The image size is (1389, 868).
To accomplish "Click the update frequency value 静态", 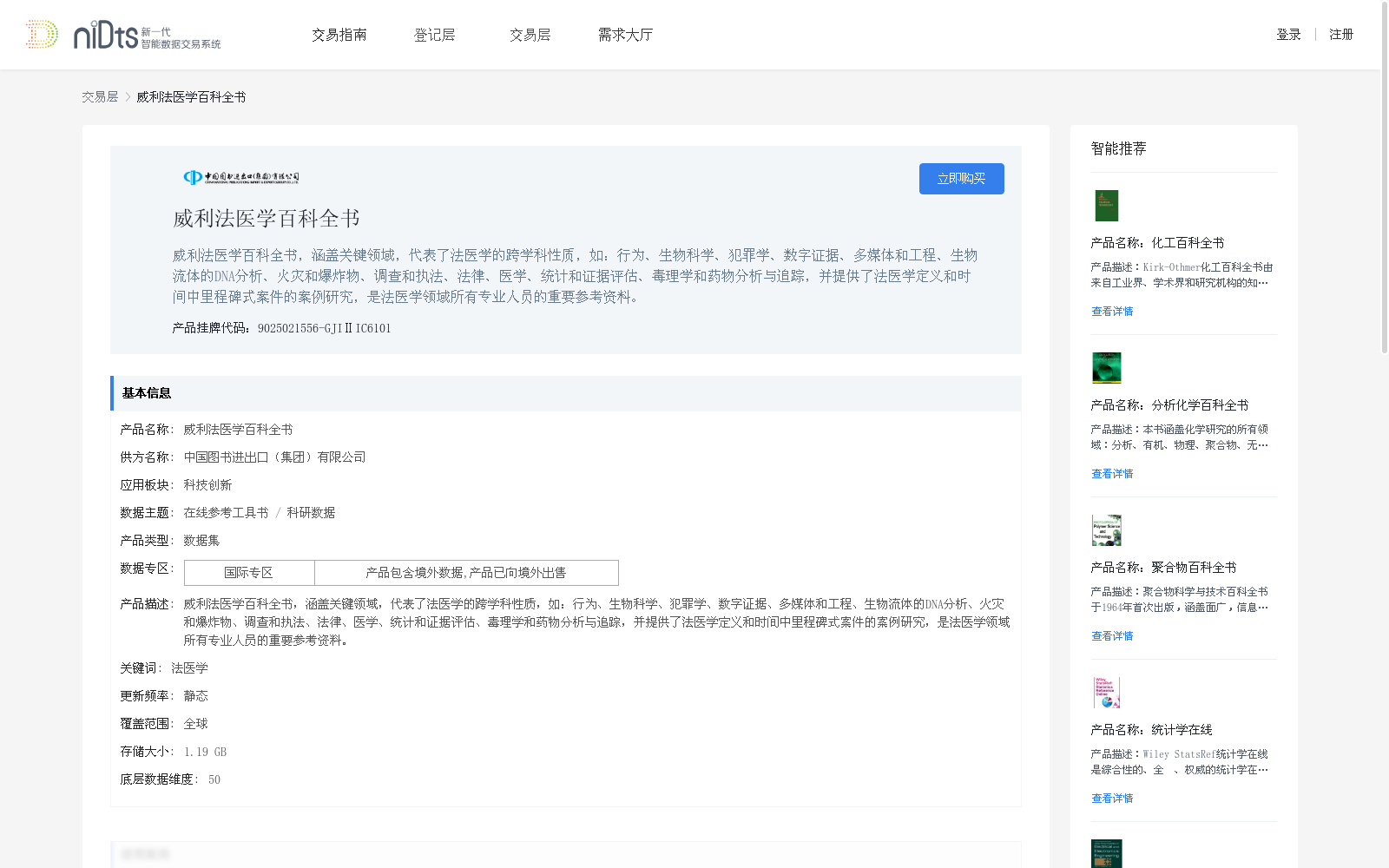I will click(195, 696).
